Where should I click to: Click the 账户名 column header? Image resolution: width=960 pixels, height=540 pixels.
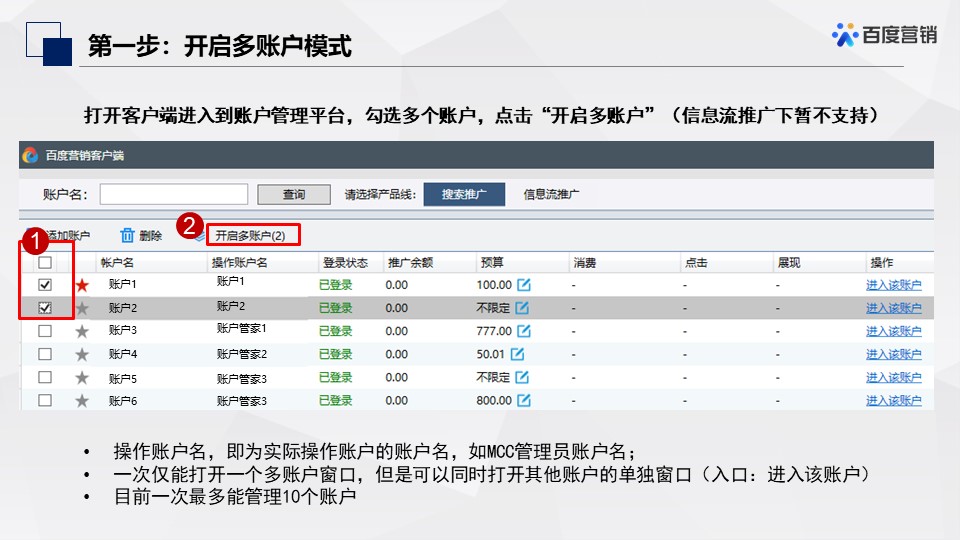click(117, 263)
